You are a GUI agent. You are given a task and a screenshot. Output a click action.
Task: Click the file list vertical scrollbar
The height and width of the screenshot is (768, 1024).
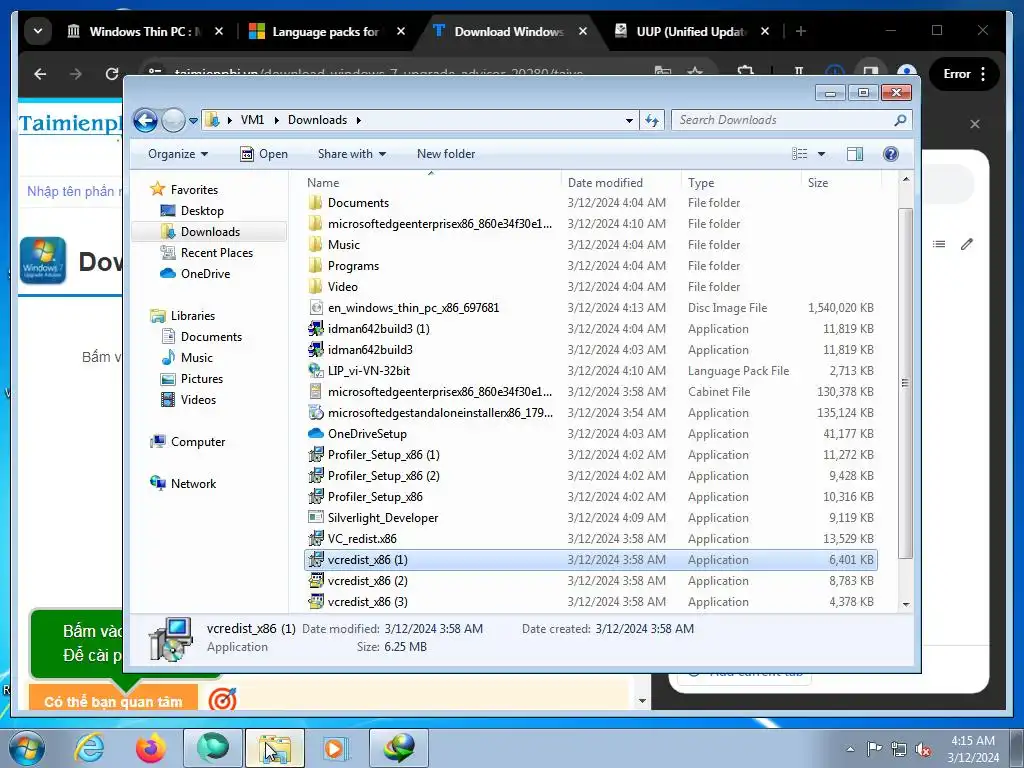906,385
